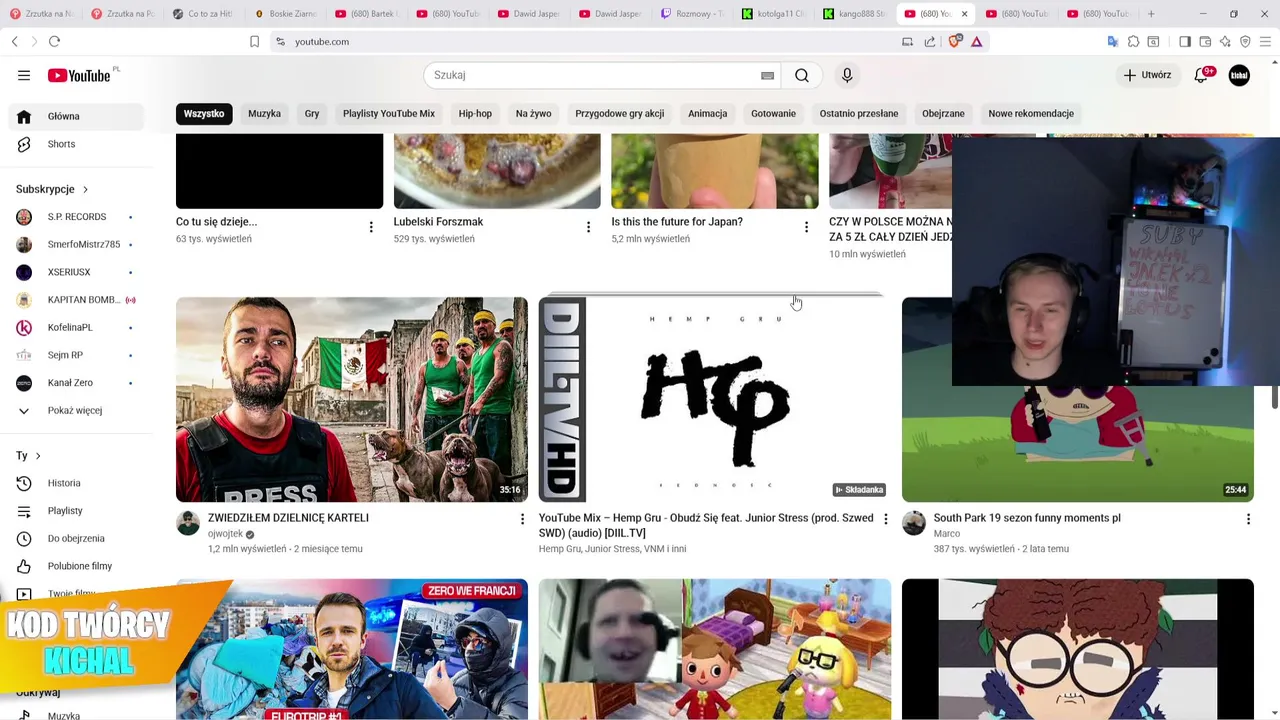Expand Pokaż więcej subscriptions
The height and width of the screenshot is (720, 1280).
[x=76, y=410]
